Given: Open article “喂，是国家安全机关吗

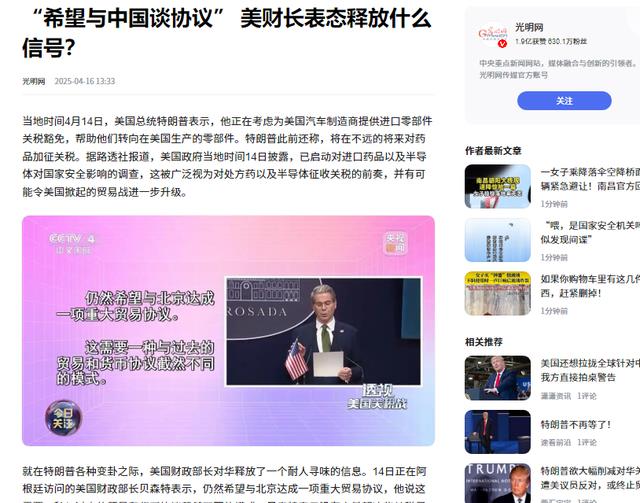Looking at the screenshot, I should [590, 232].
